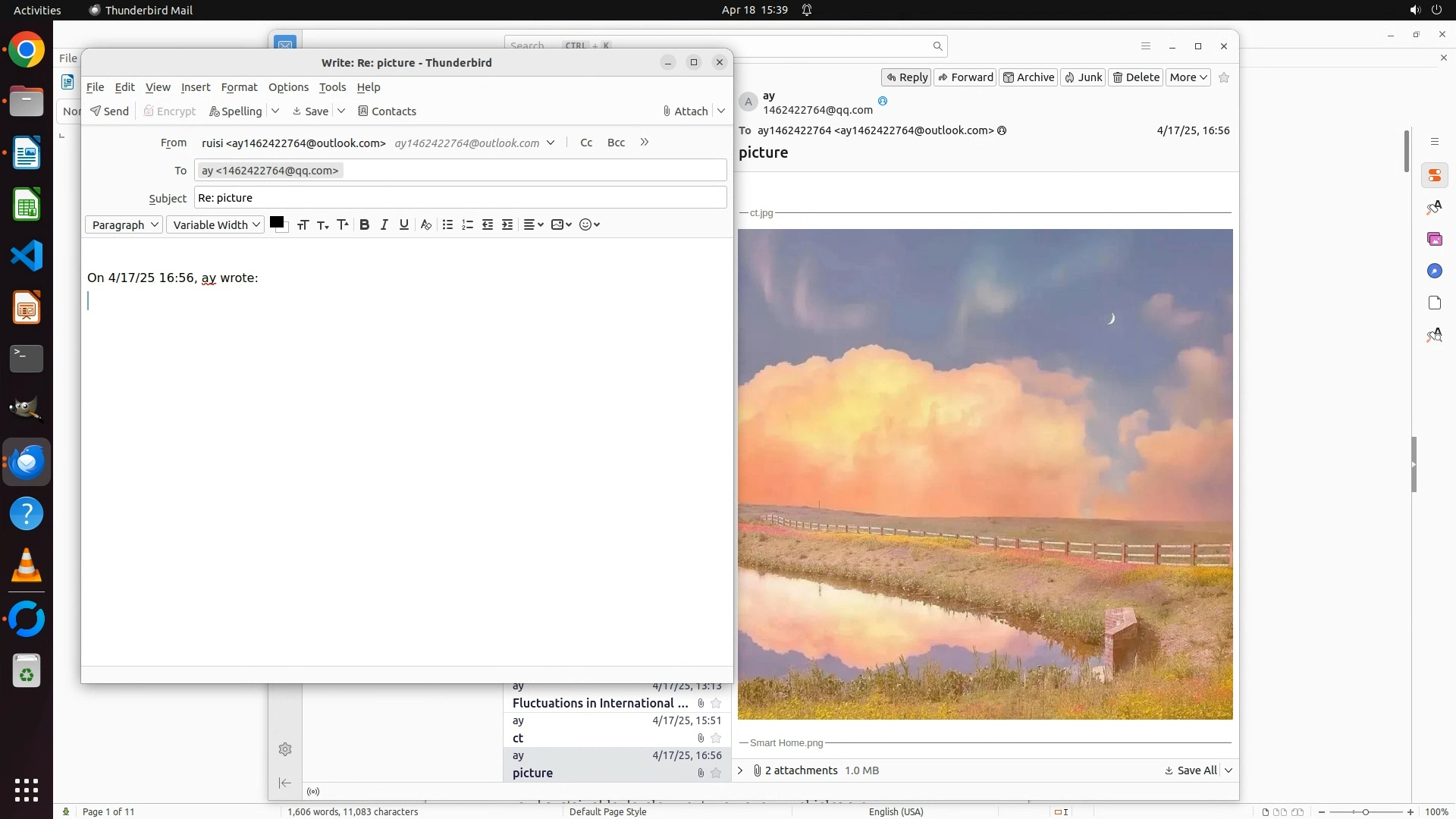
Task: Apply bulleted list formatting
Action: click(447, 224)
